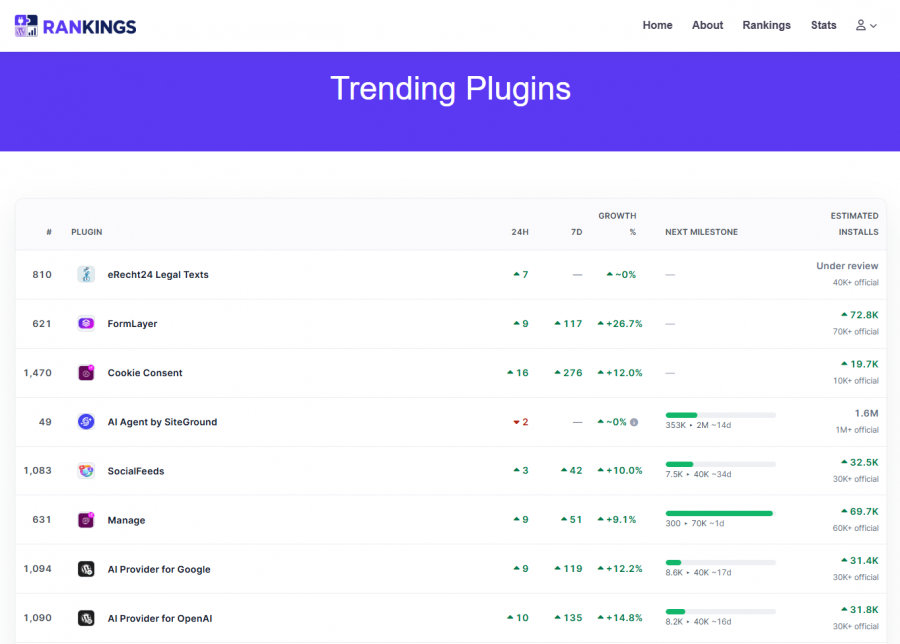Click the +14.8% growth value
The height and width of the screenshot is (644, 900).
click(620, 618)
